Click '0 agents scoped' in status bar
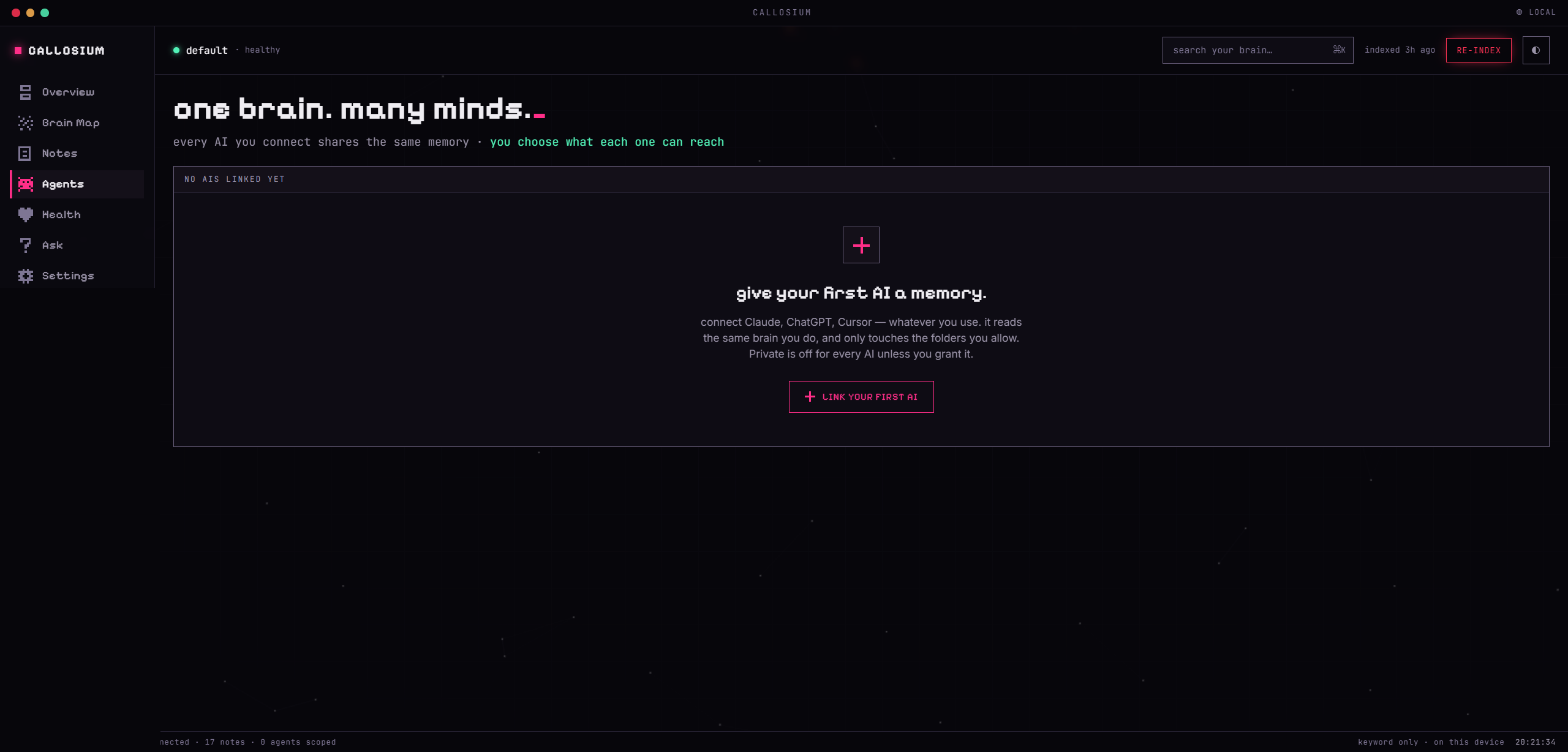 coord(298,742)
